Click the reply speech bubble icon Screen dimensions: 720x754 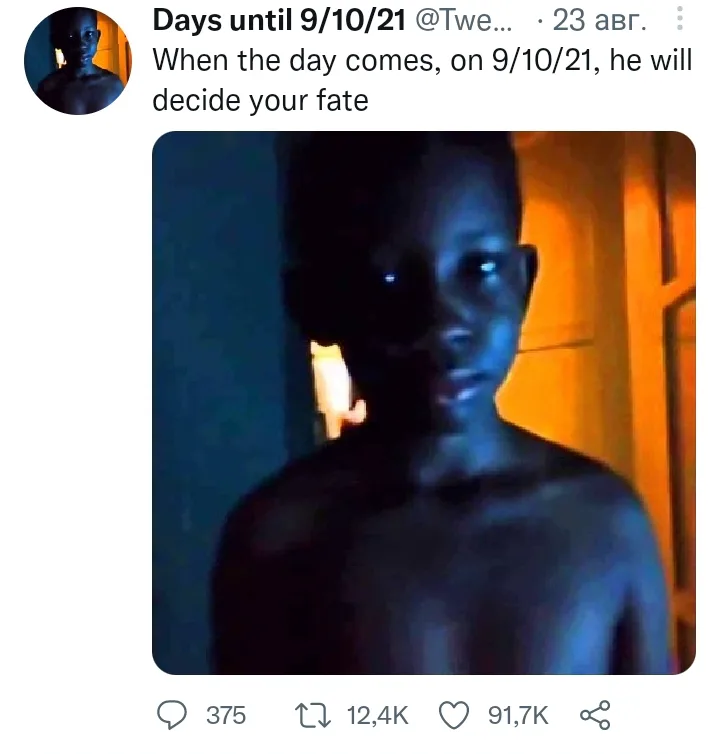[x=172, y=715]
